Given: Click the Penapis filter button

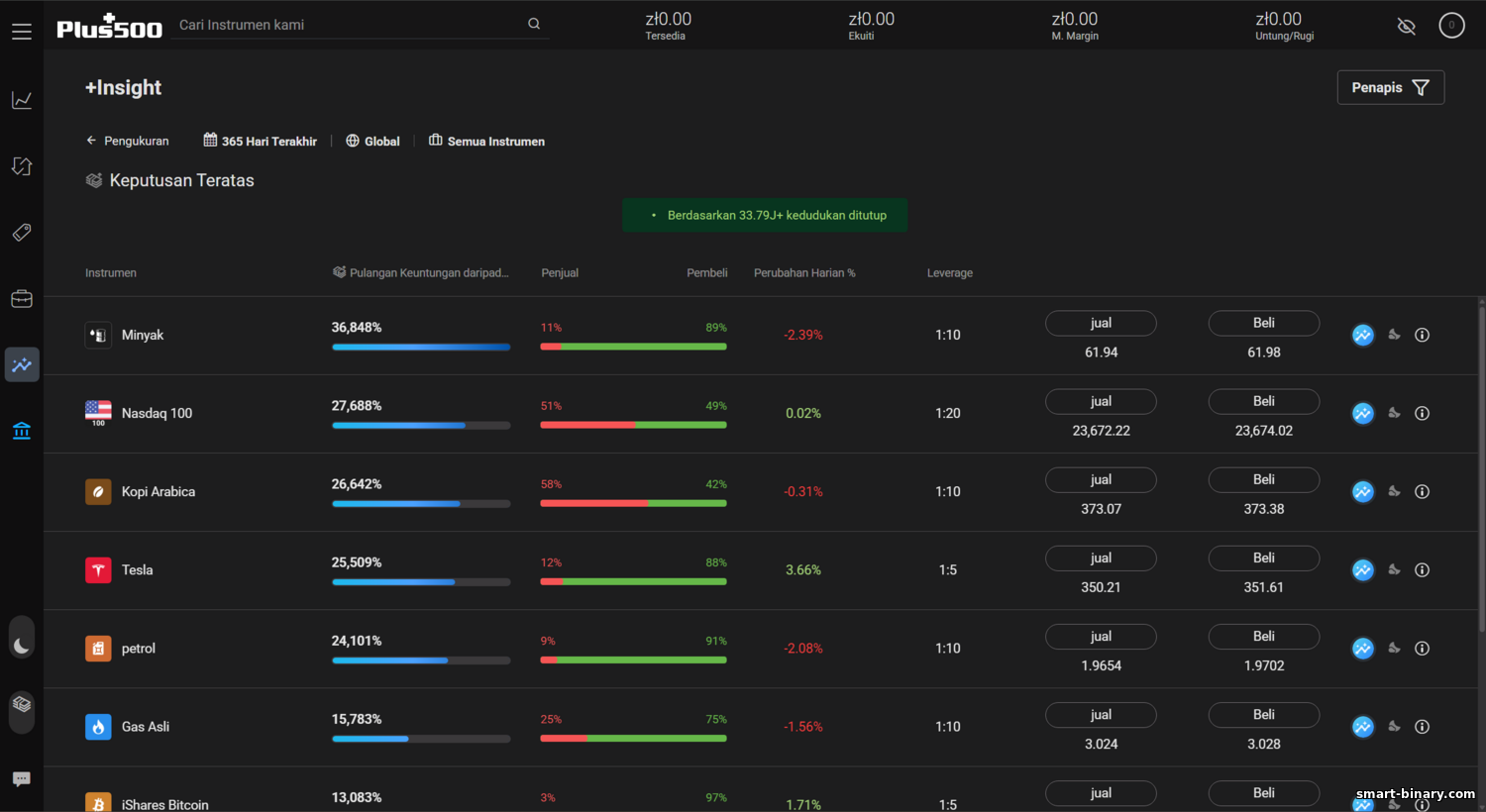Looking at the screenshot, I should click(1390, 87).
